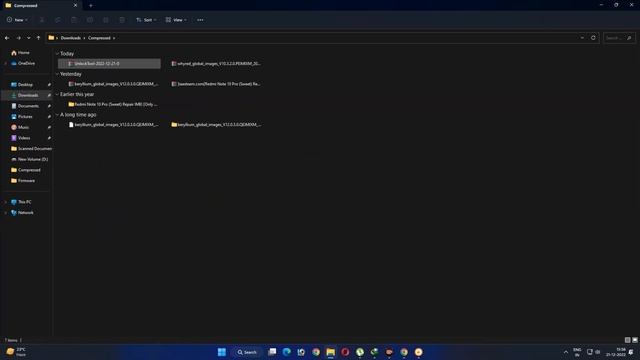Viewport: 640px width, 360px height.
Task: Add a new File Explorer tab
Action: coord(91,5)
